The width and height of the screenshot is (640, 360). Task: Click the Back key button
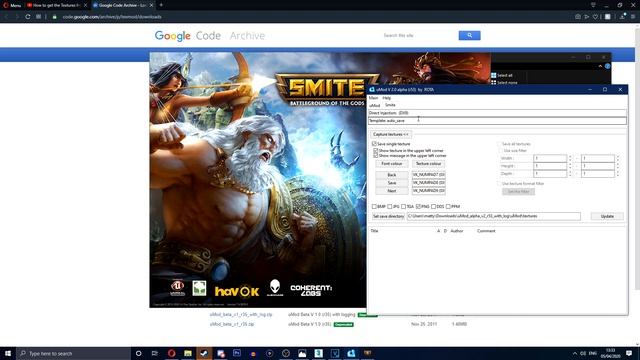coord(392,175)
